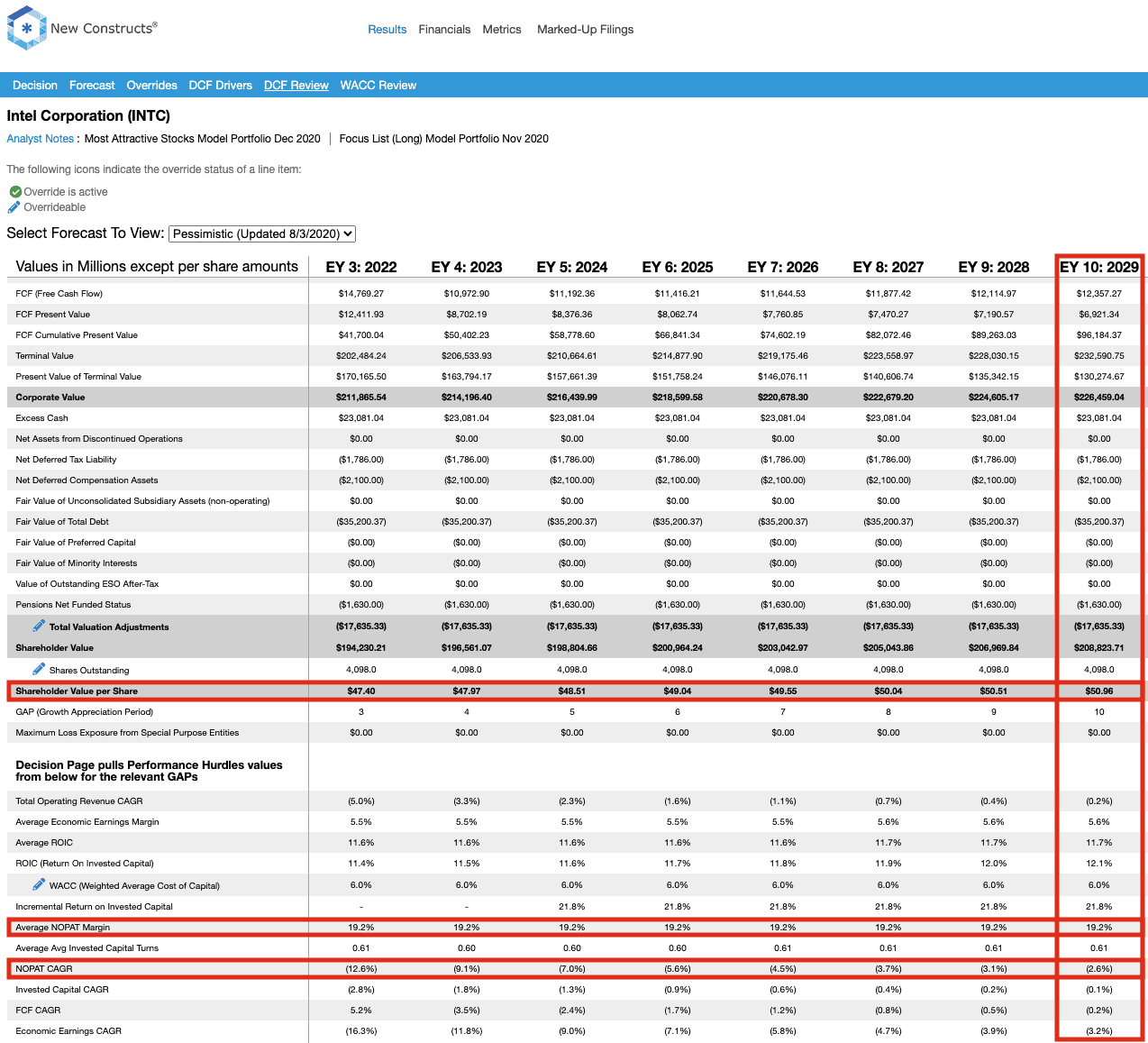Viewport: 1148px width, 1043px height.
Task: Select the $96,184.37 cumulative present value cell
Action: tap(1099, 335)
